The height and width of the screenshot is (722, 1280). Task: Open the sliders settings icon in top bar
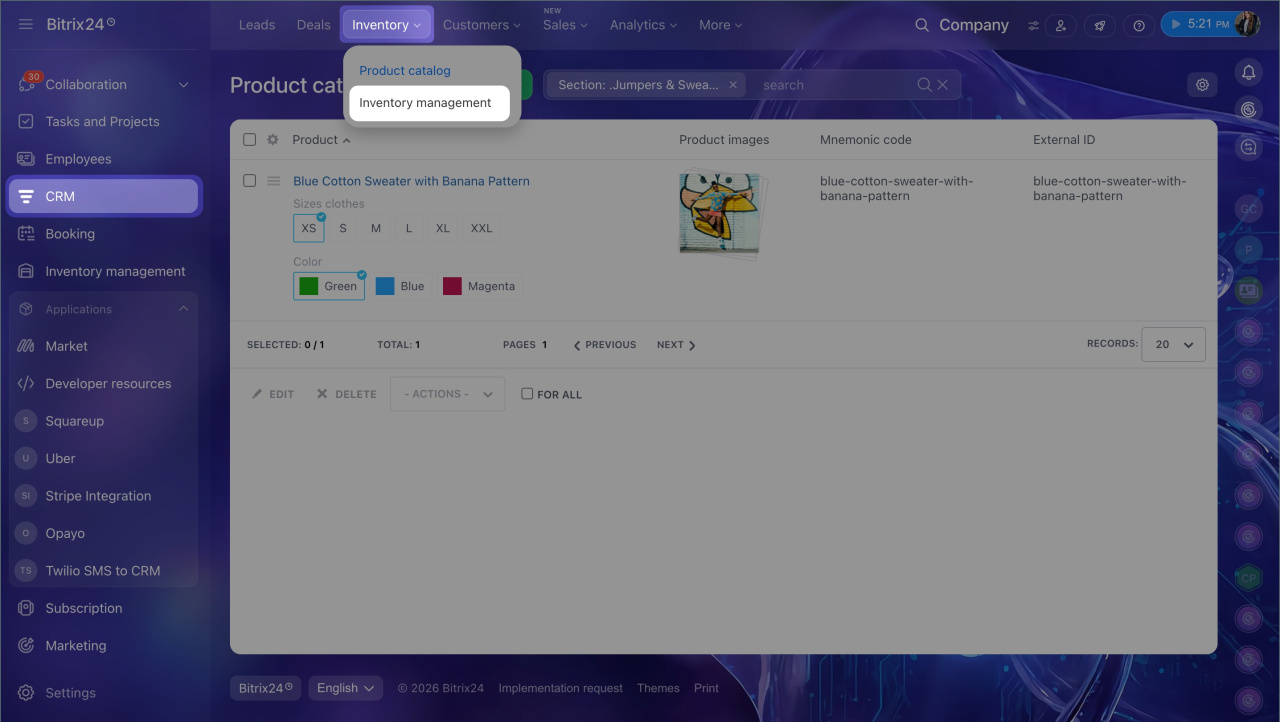tap(1033, 25)
